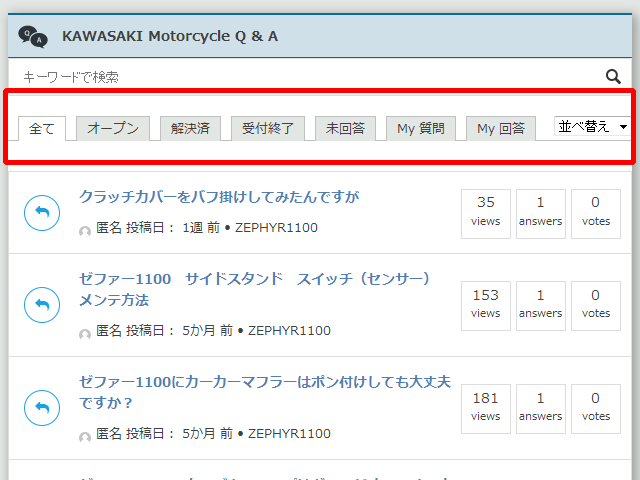This screenshot has height=480, width=640.
Task: Click the 35 views box
Action: pos(486,213)
